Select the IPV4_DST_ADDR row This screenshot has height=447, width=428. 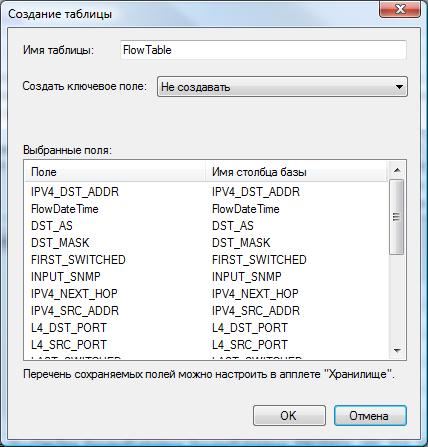(x=206, y=192)
